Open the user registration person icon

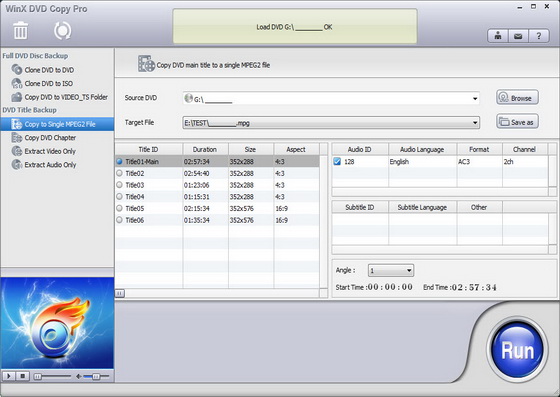498,36
